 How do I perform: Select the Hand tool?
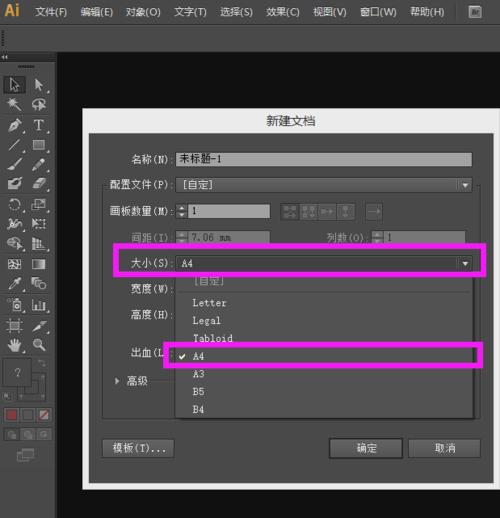(x=14, y=345)
